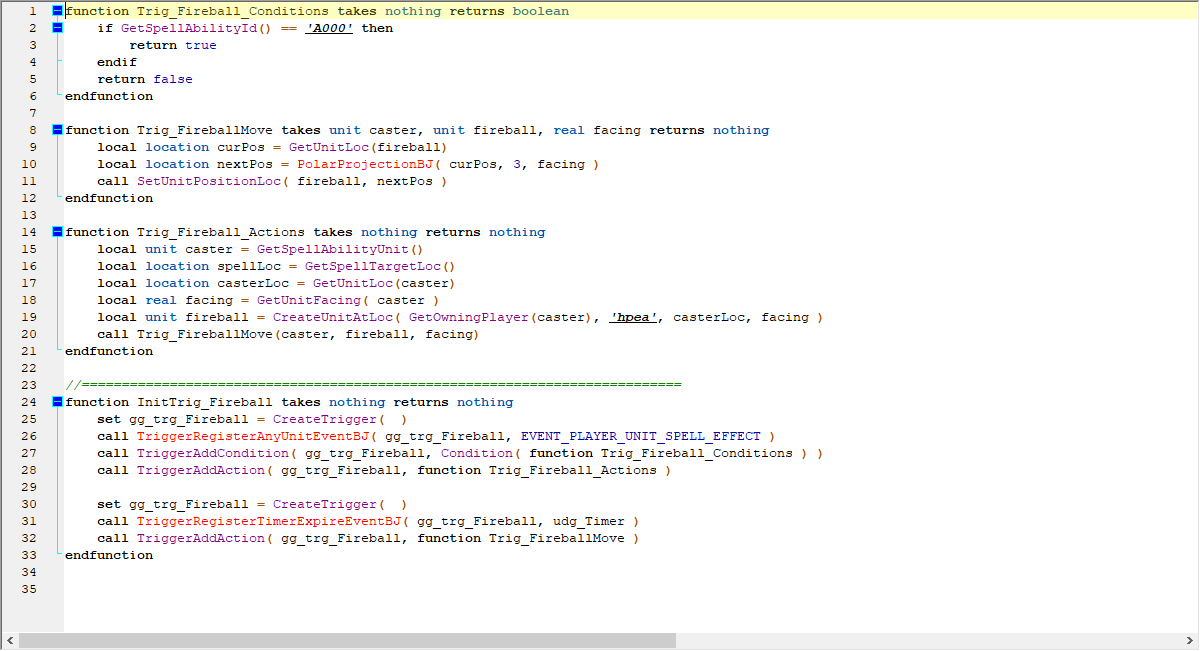Image resolution: width=1200 pixels, height=651 pixels.
Task: Click 'return false' on line 5
Action: [145, 79]
